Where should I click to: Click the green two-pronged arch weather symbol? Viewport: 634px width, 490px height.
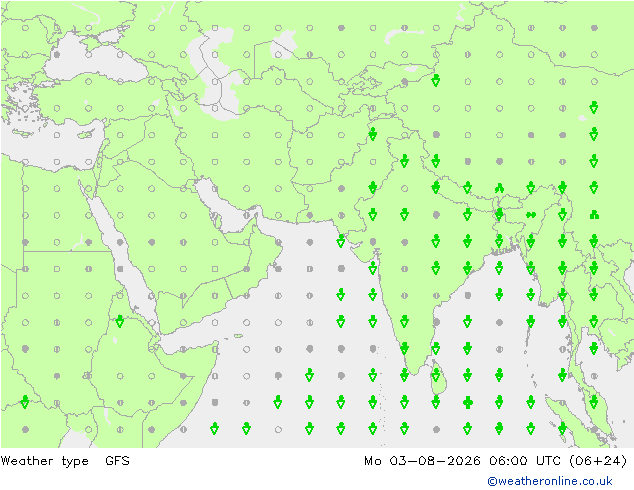499,188
